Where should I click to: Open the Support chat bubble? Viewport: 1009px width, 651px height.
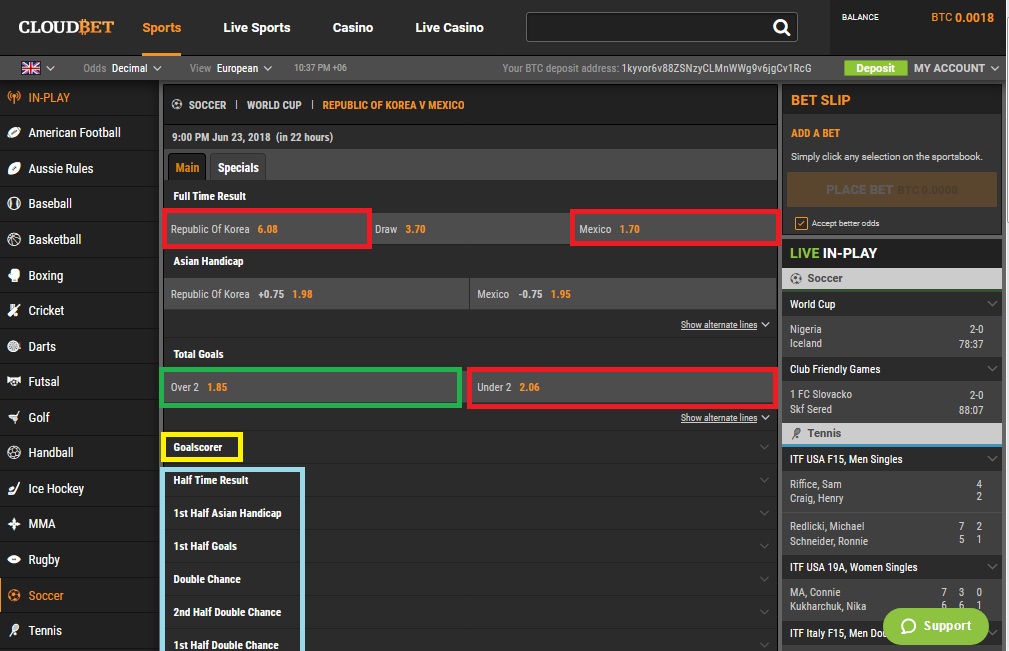tap(936, 626)
